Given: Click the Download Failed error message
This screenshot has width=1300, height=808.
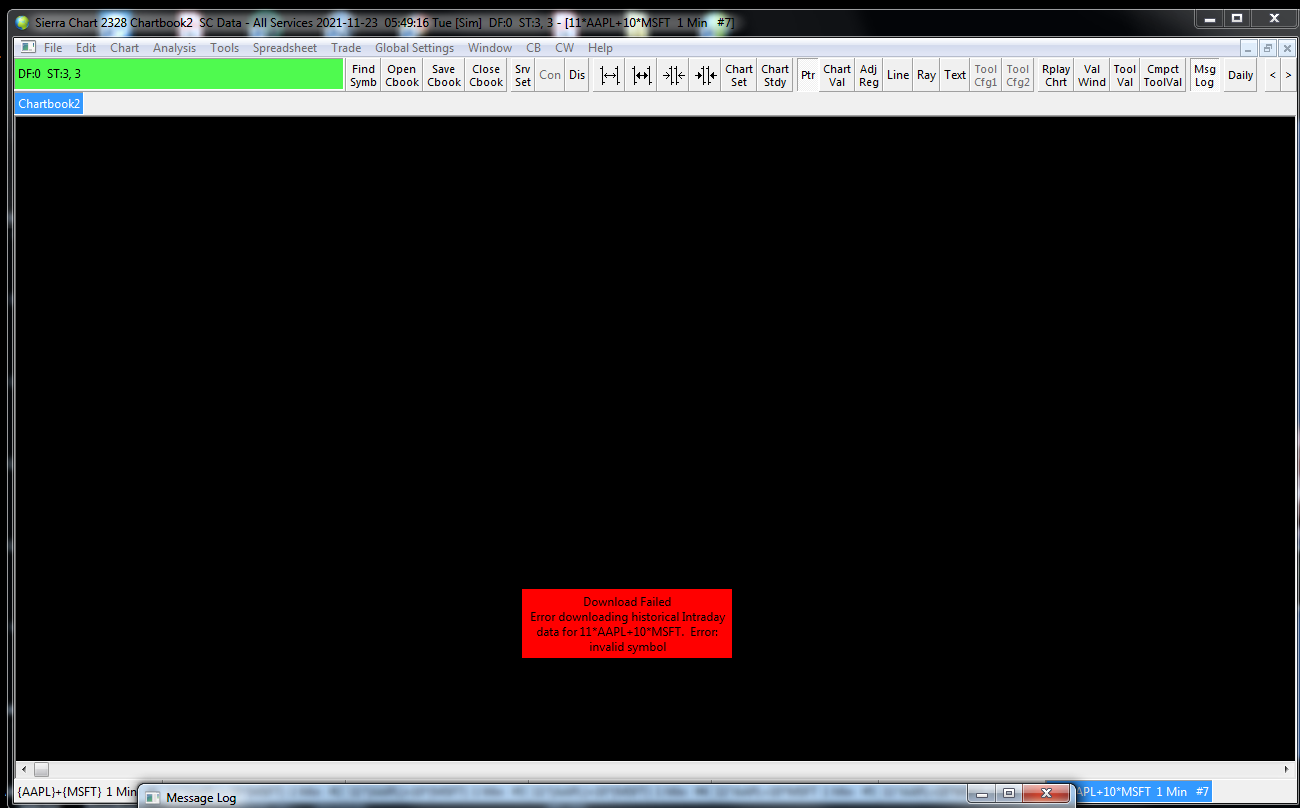Looking at the screenshot, I should 627,624.
